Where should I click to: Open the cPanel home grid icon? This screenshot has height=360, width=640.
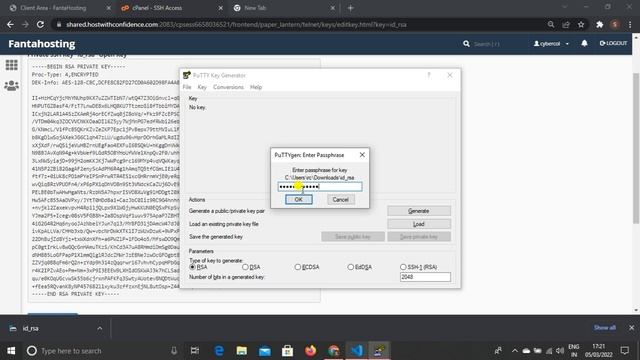click(11, 65)
